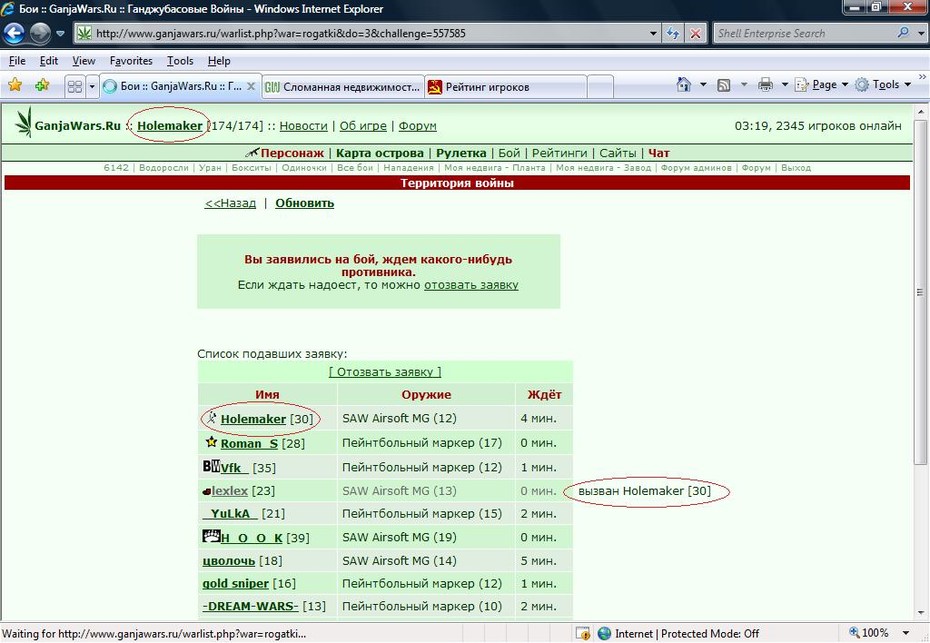
Task: Open the Tools menu in menu bar
Action: click(180, 61)
